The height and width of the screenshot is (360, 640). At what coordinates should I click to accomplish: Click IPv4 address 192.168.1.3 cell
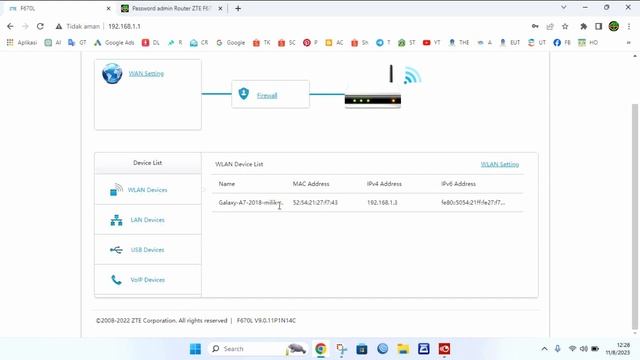[382, 202]
